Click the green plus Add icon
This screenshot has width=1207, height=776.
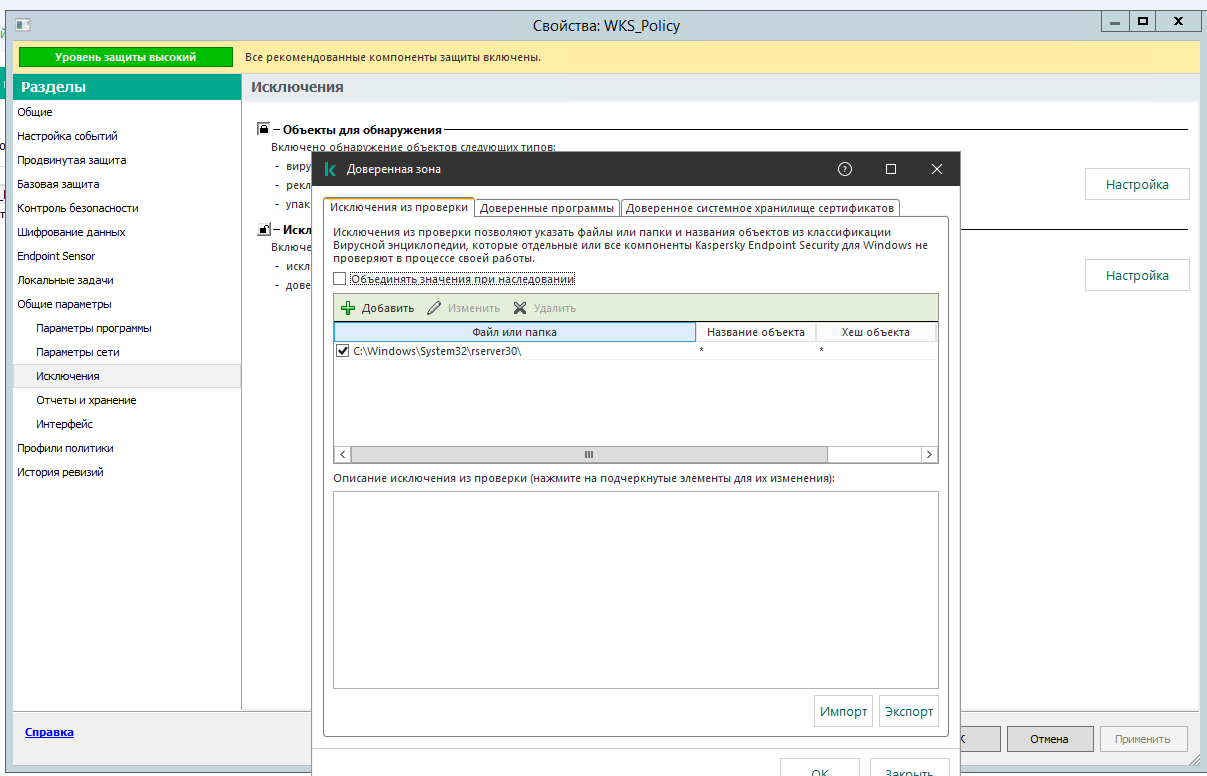click(x=348, y=308)
